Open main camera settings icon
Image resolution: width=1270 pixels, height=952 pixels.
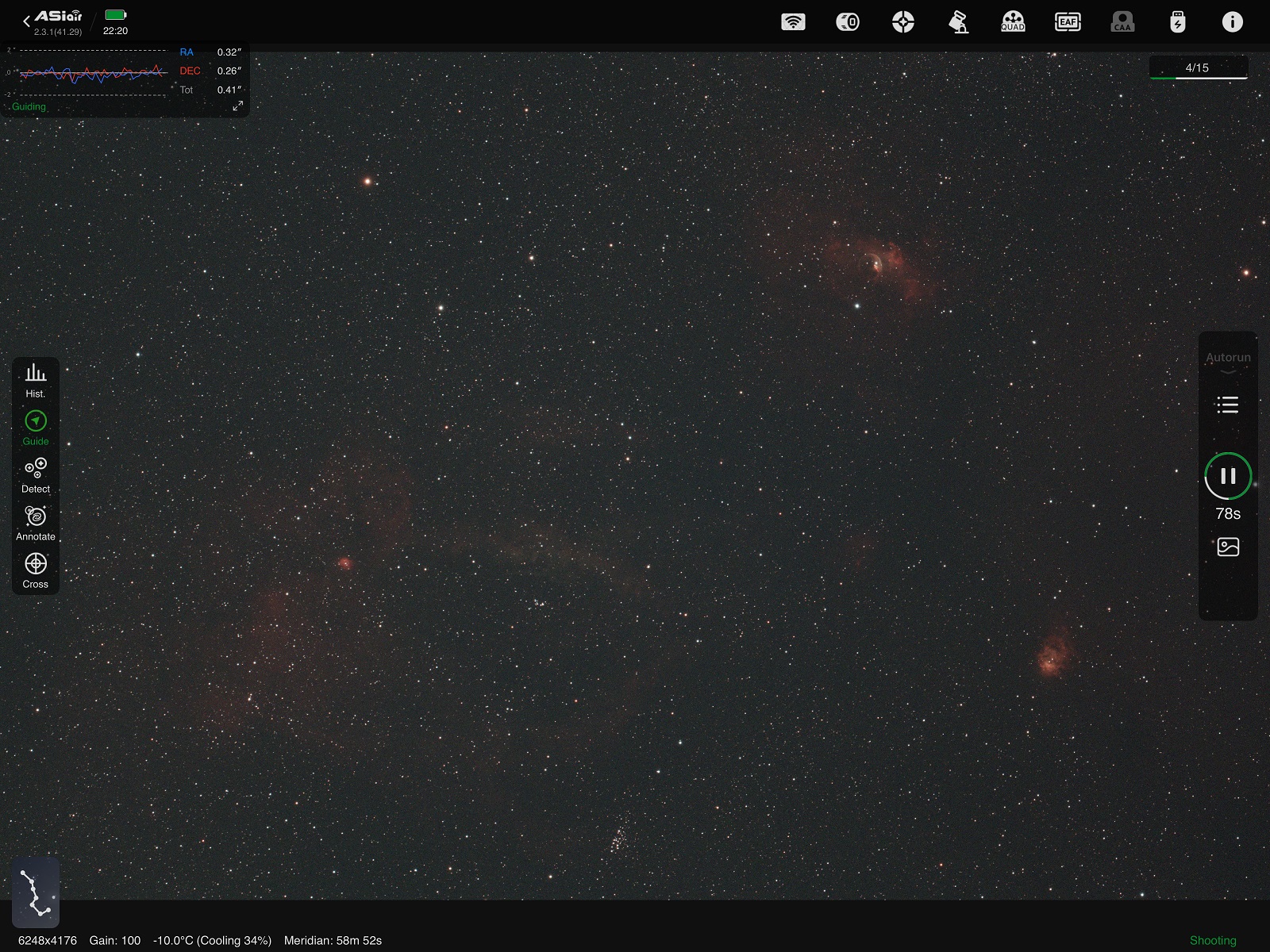(848, 22)
